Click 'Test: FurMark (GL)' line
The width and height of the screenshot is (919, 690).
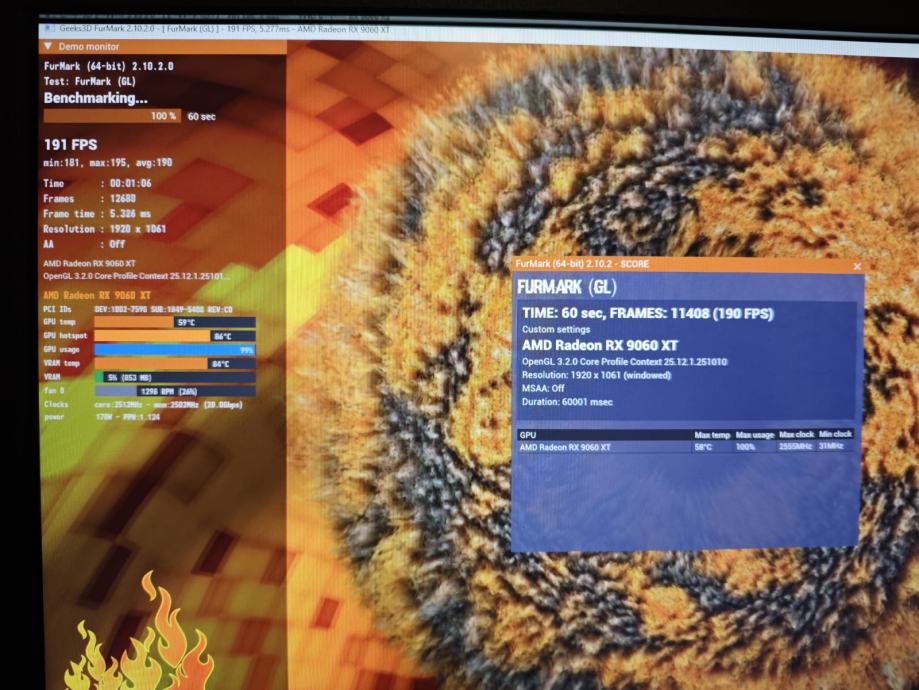click(x=90, y=81)
